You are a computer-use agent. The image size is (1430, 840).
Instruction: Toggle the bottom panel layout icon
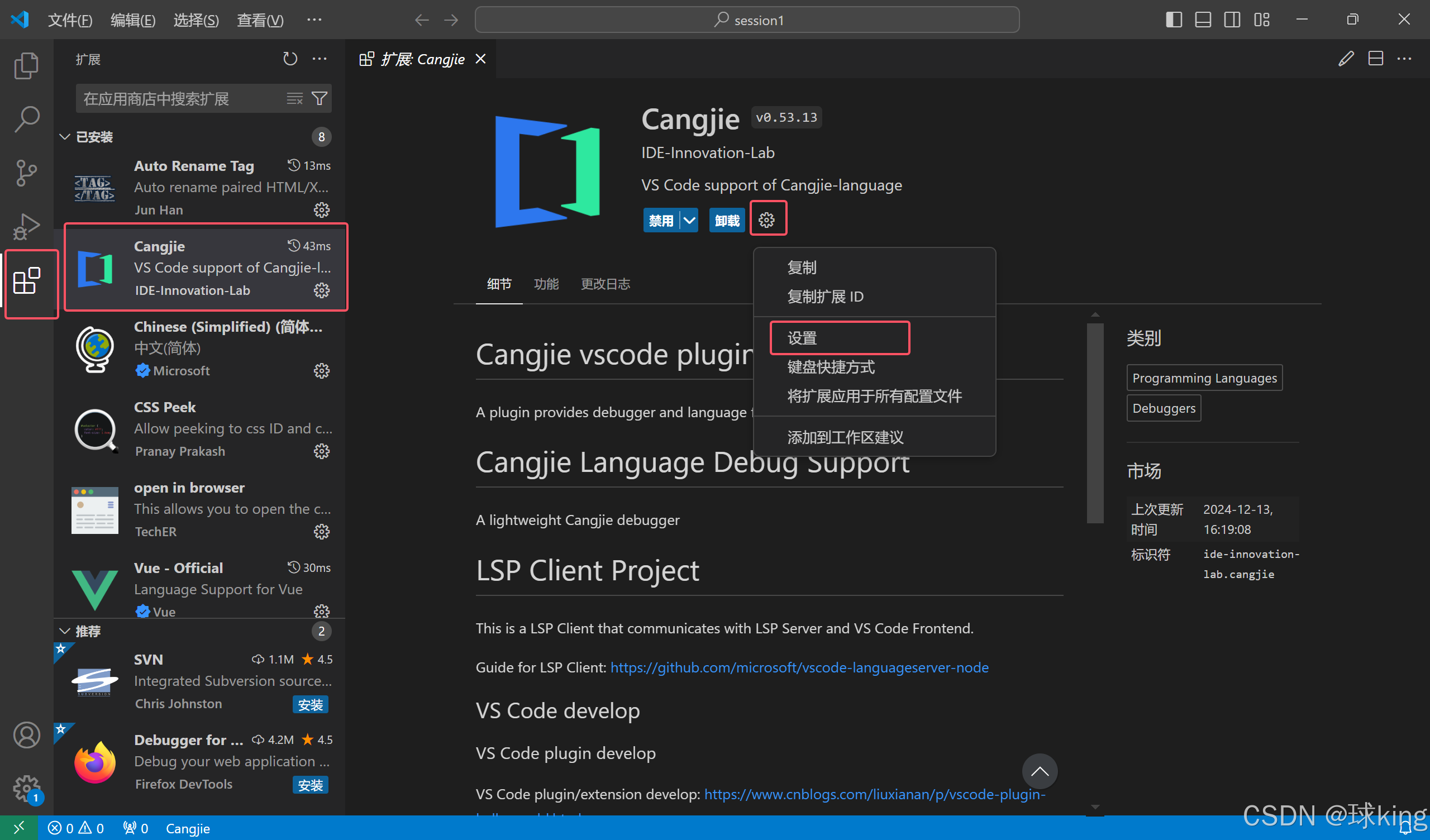click(1203, 20)
